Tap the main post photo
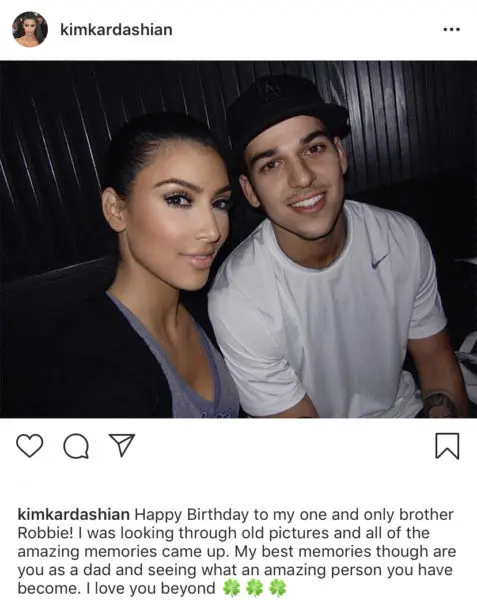Image resolution: width=477 pixels, height=600 pixels. point(238,239)
